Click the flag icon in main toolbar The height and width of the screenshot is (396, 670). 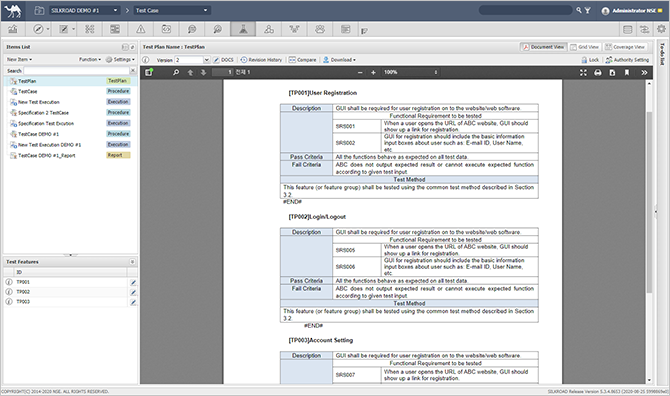(x=364, y=30)
